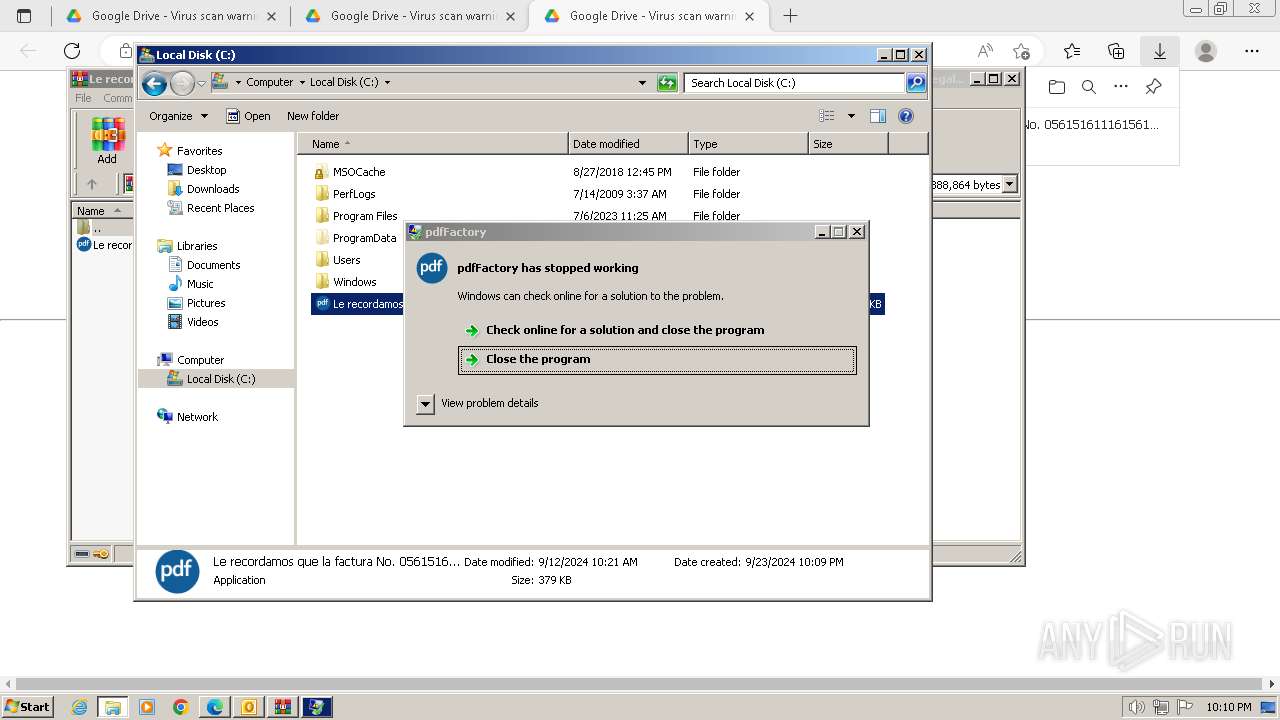Click the Open button in Explorer toolbar
The image size is (1280, 720).
tap(248, 116)
